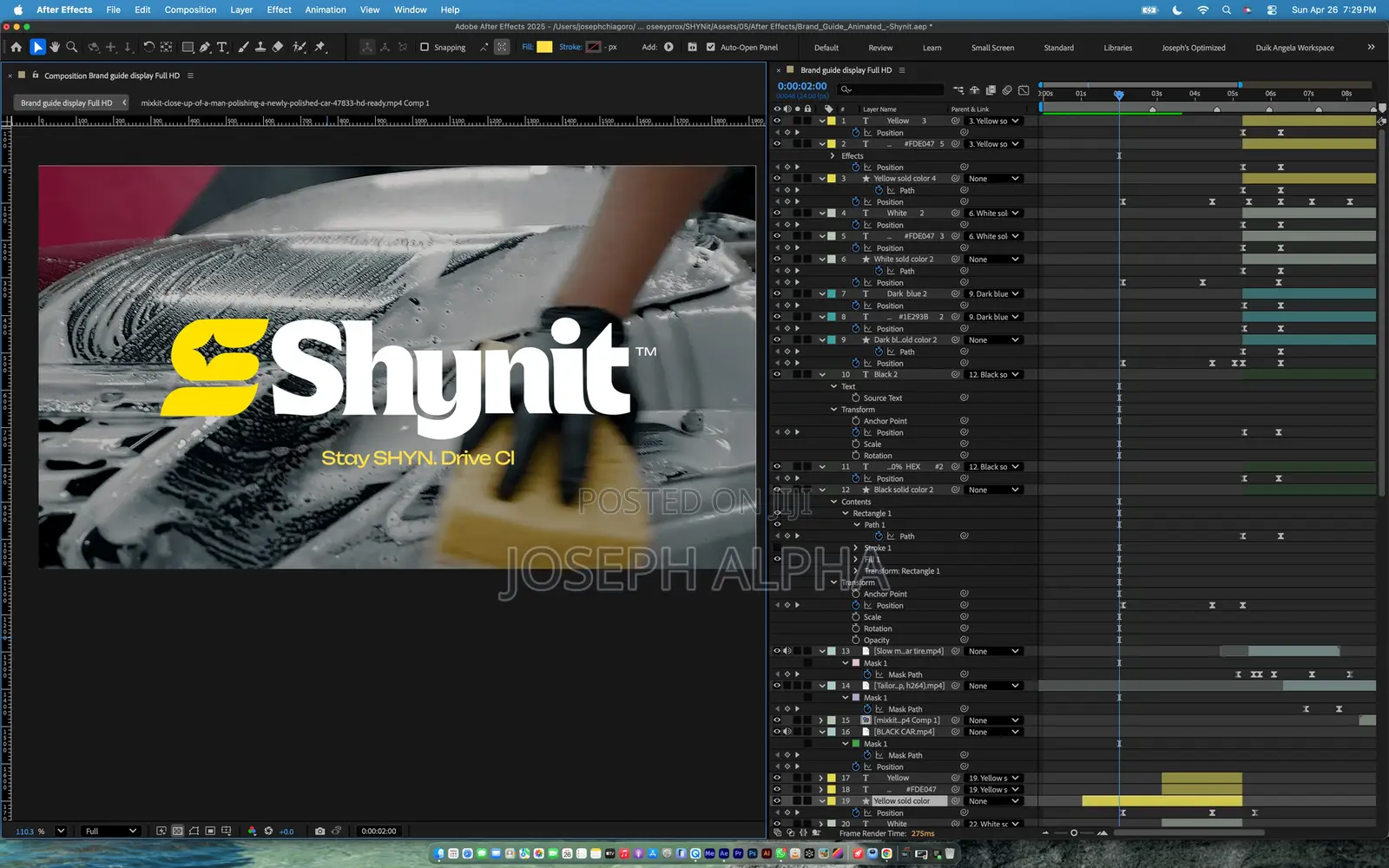
Task: Select the Zoom magnifier tool
Action: (x=72, y=47)
